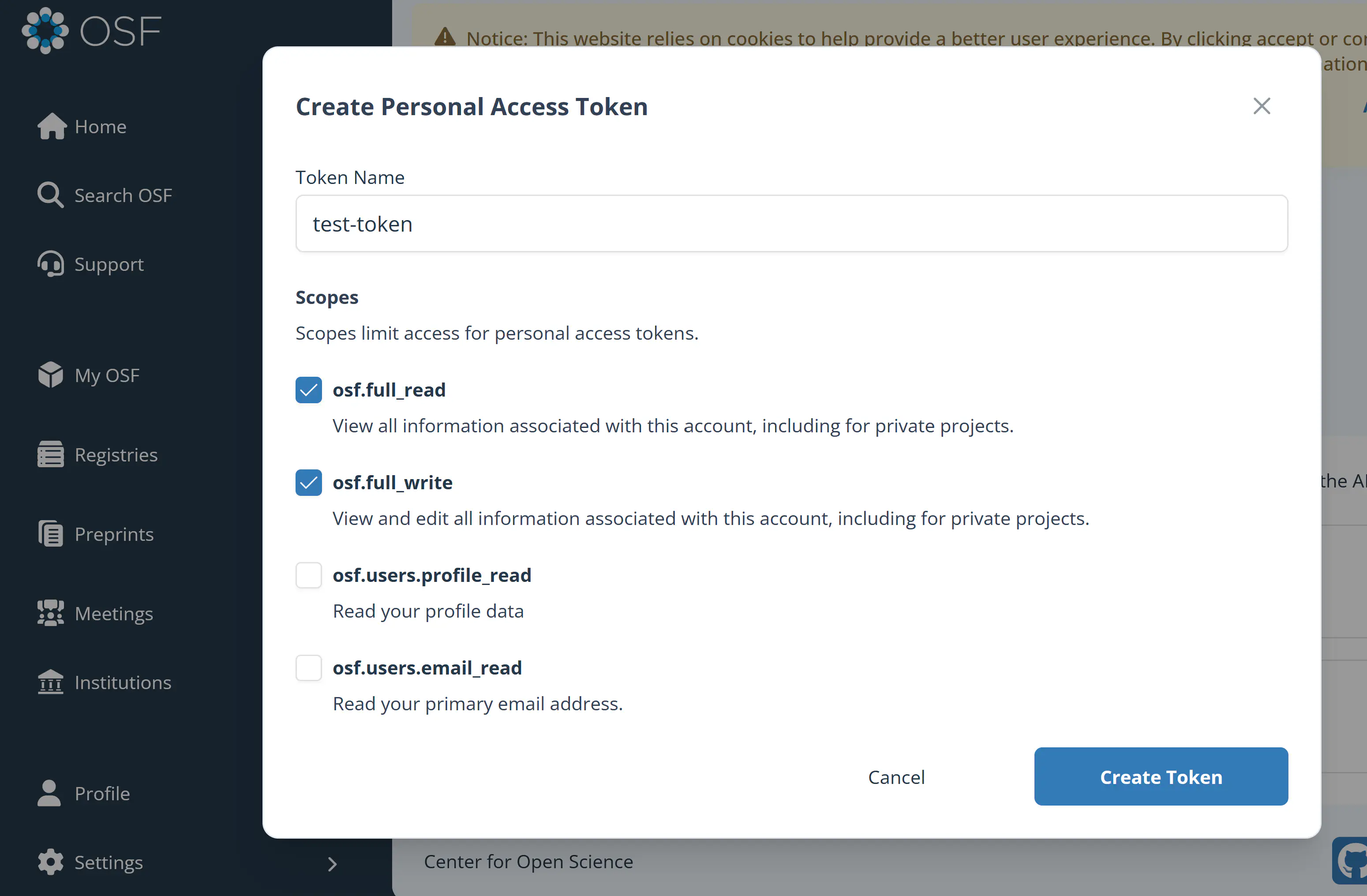Uncheck the osf.full_read scope checkbox
The width and height of the screenshot is (1367, 896).
tap(308, 390)
